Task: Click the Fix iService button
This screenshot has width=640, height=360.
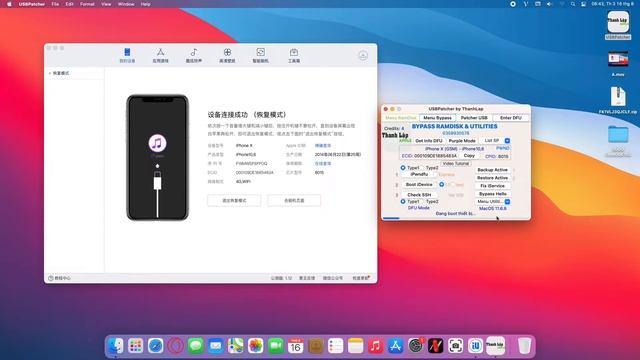Action: 492,186
